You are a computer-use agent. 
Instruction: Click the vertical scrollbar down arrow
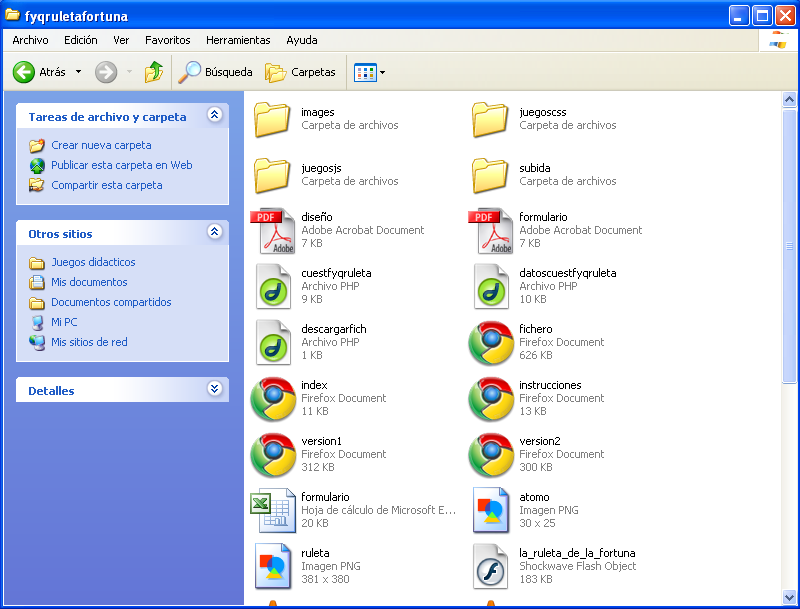(x=789, y=596)
